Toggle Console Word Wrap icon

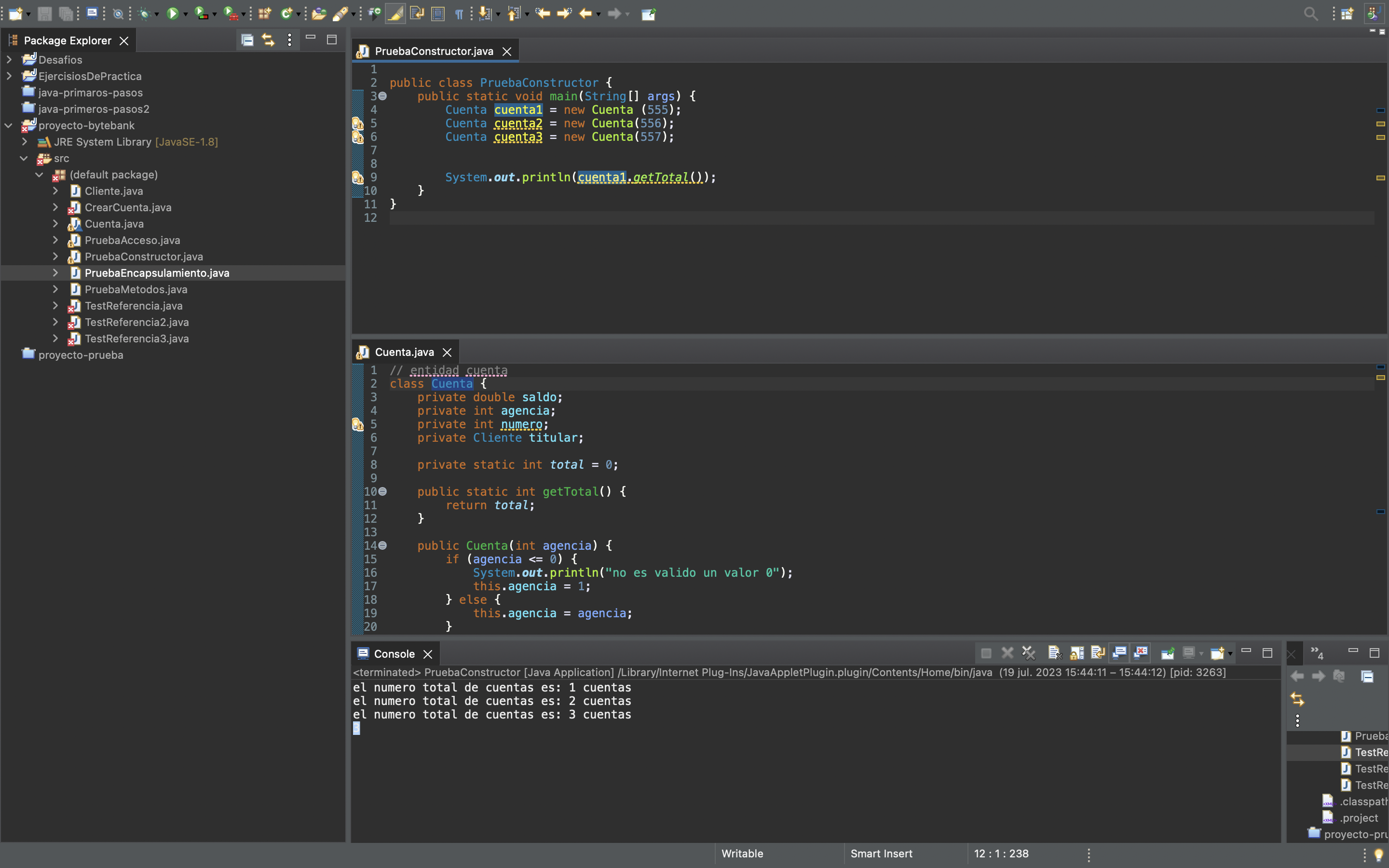click(1097, 653)
